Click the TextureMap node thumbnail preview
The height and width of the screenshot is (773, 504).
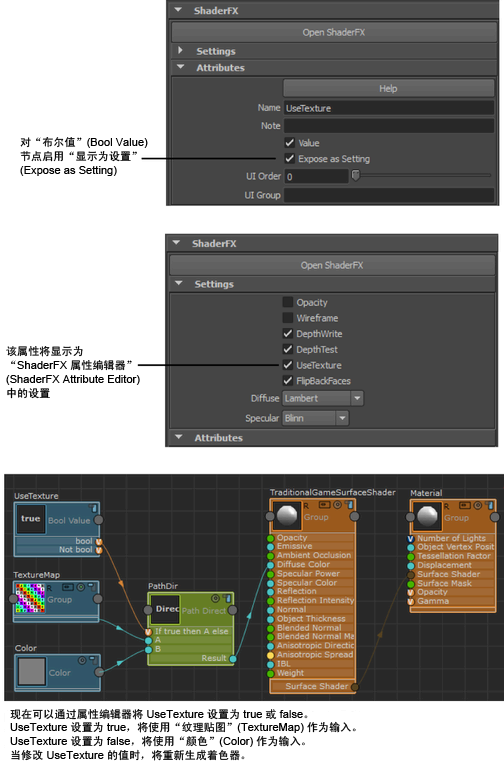point(30,598)
